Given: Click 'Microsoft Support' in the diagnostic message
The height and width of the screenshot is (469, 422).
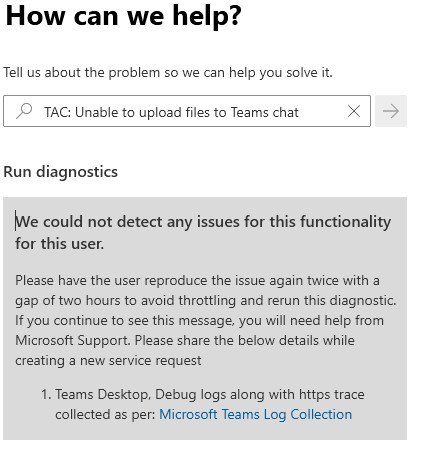Looking at the screenshot, I should click(x=72, y=340).
